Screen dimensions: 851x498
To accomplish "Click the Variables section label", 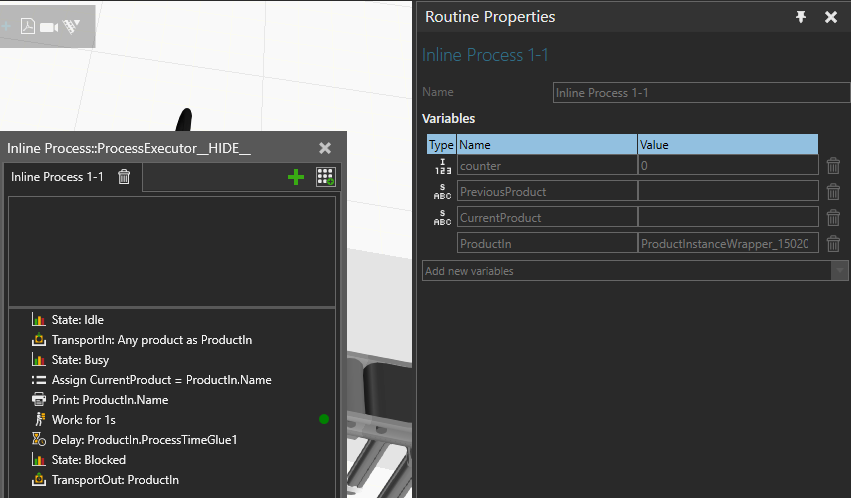I will pyautogui.click(x=448, y=118).
